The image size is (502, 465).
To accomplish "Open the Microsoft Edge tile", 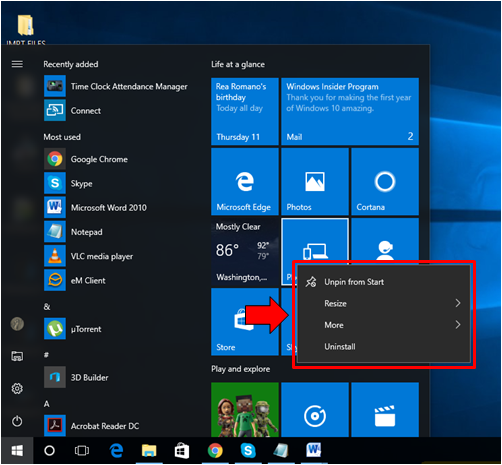I will [x=245, y=182].
